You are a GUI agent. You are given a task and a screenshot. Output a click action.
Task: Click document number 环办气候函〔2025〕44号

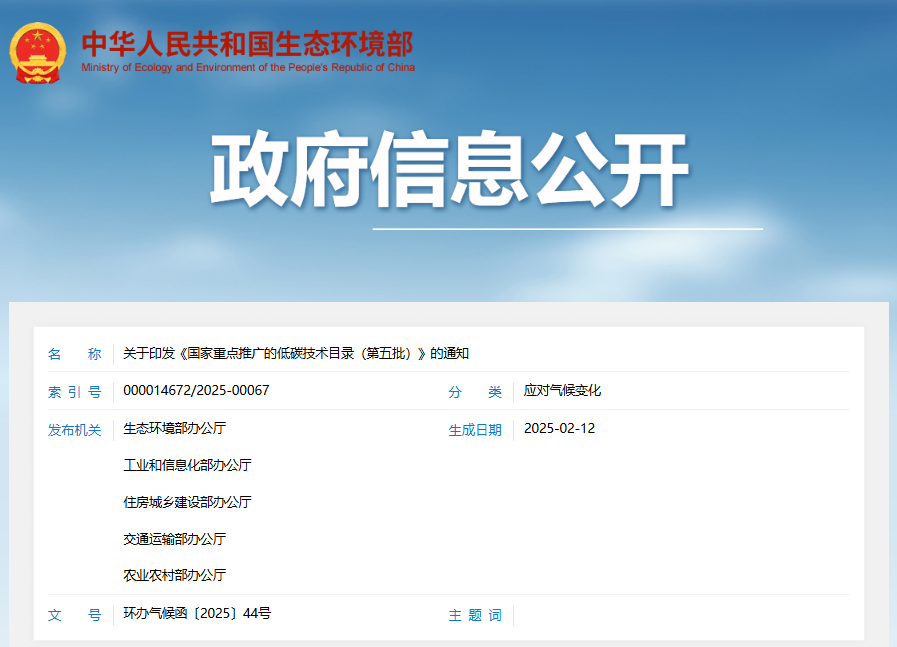[x=197, y=613]
